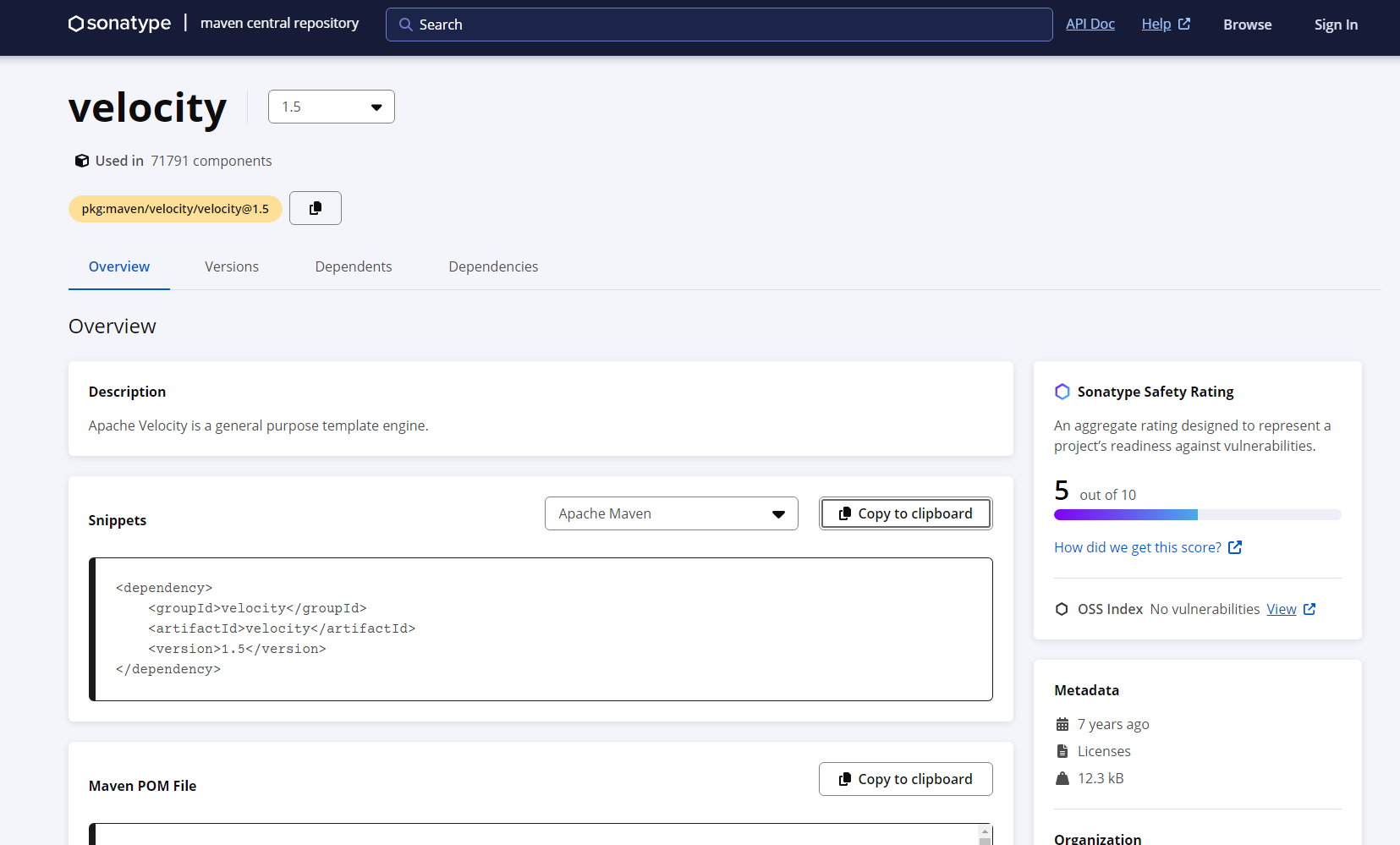Click the velocity groupId line in snippet
1400x845 pixels.
(257, 608)
